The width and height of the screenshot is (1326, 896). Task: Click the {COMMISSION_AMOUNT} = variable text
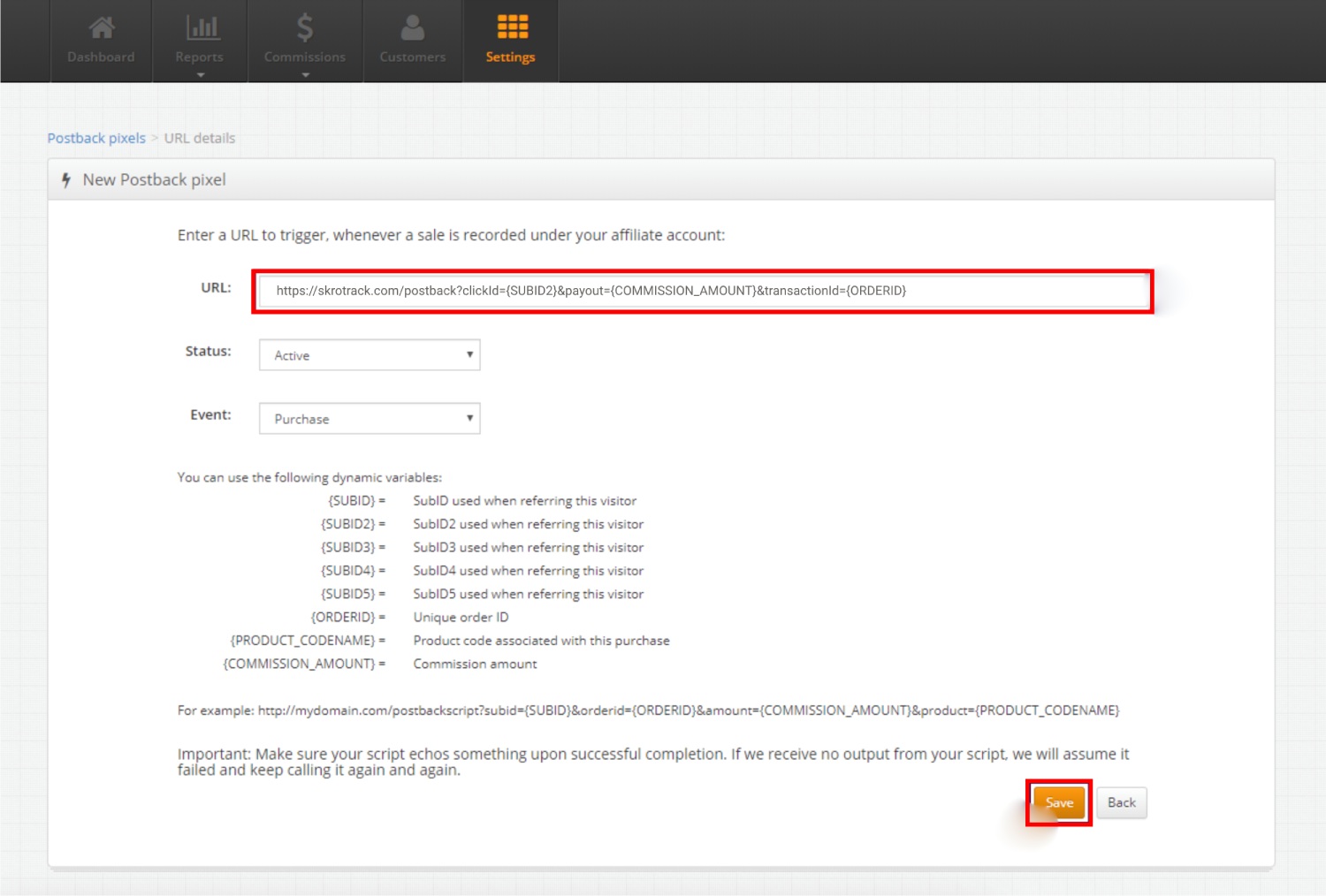click(x=305, y=664)
